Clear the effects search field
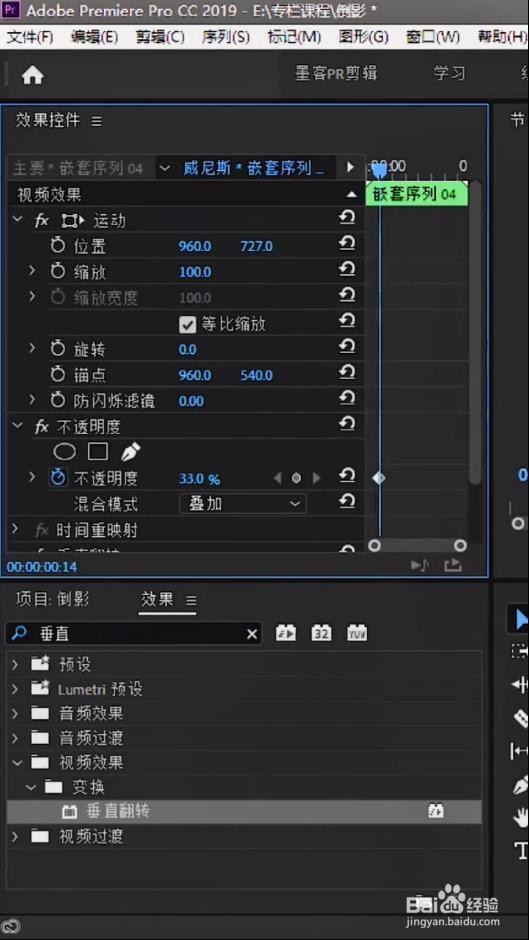The height and width of the screenshot is (940, 529). [x=253, y=634]
